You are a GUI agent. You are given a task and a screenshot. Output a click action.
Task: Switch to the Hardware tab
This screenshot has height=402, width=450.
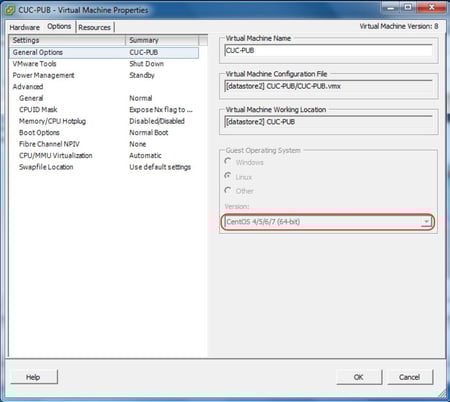(x=24, y=27)
